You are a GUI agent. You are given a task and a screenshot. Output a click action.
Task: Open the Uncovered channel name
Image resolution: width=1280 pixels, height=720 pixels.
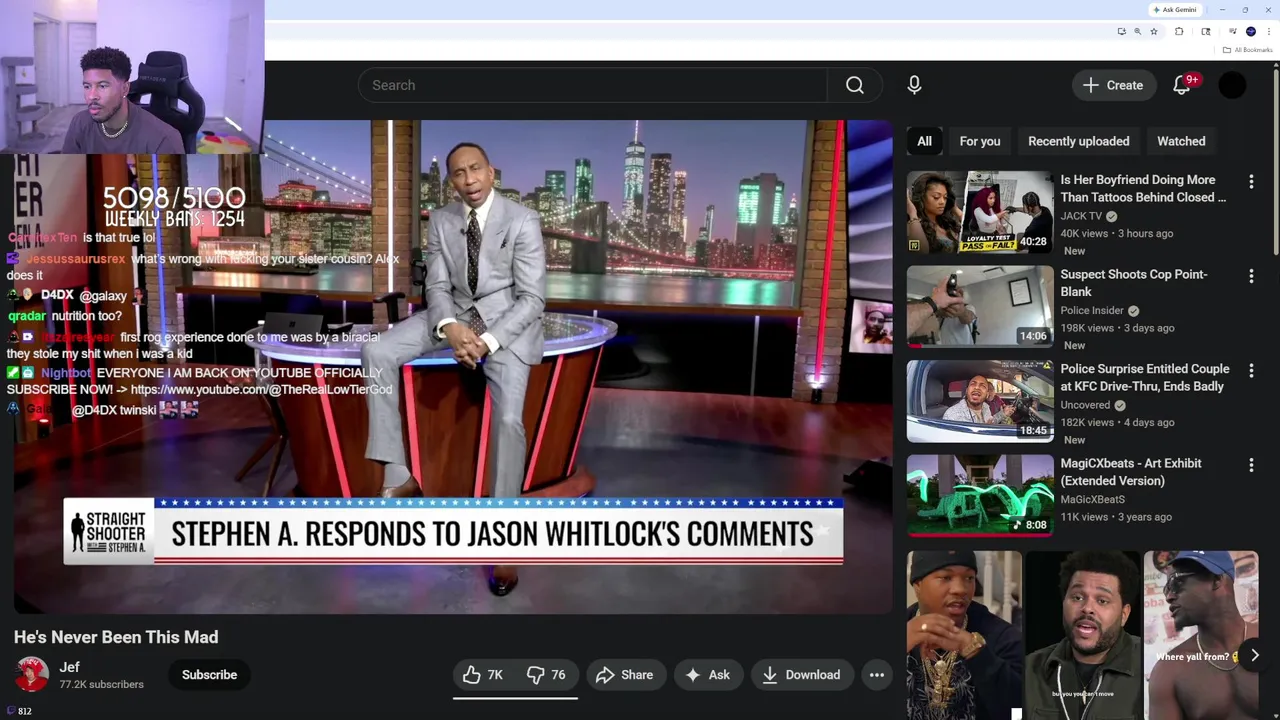1085,405
